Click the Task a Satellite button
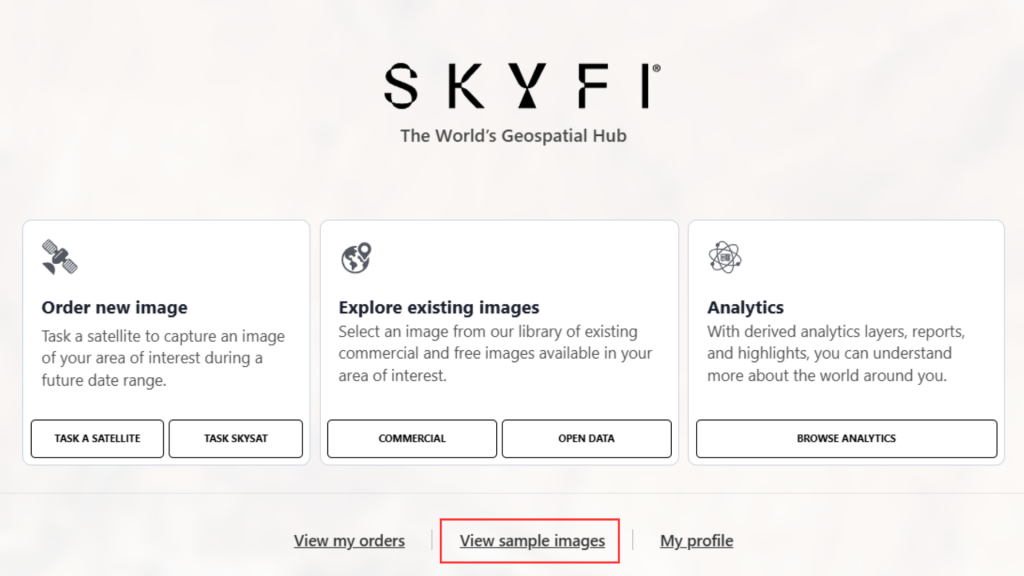Viewport: 1024px width, 576px height. pyautogui.click(x=97, y=439)
